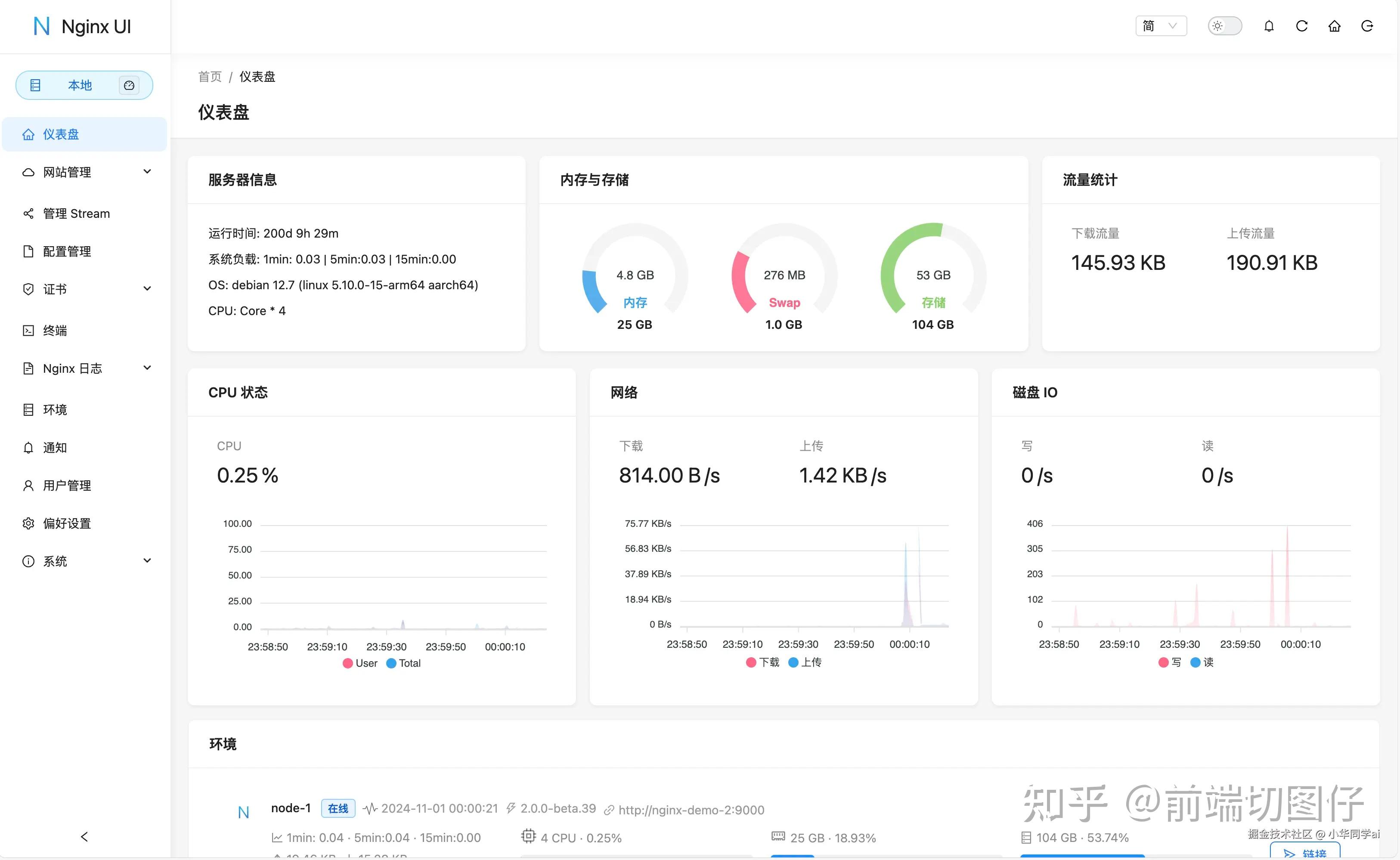
Task: Open the 简 language dropdown
Action: [x=1161, y=26]
